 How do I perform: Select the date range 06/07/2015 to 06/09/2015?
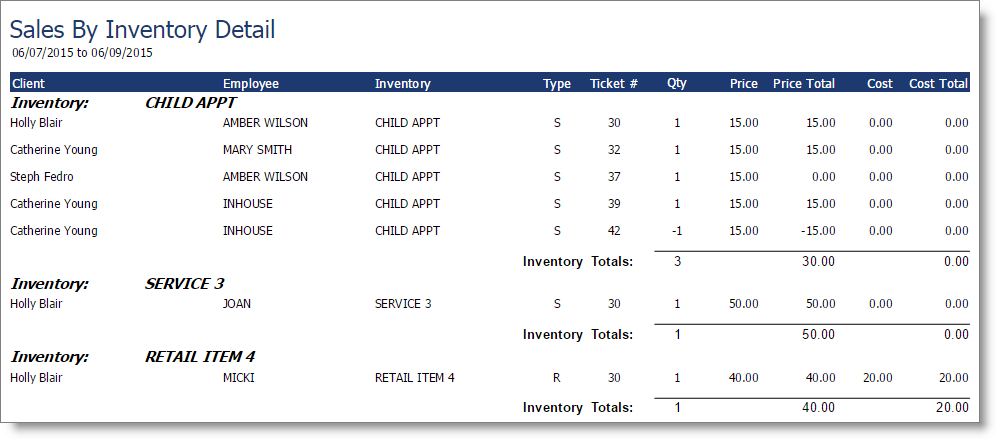(83, 53)
